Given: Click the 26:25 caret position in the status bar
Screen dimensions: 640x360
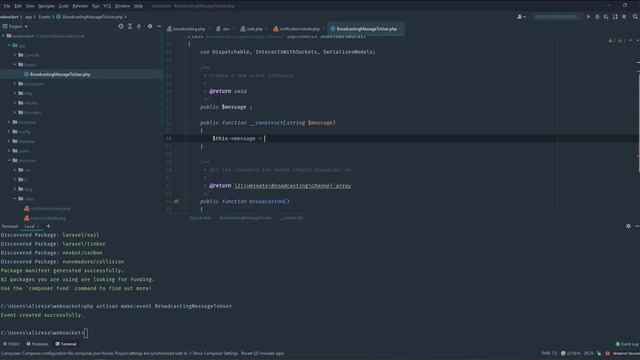Looking at the screenshot, I should point(589,353).
